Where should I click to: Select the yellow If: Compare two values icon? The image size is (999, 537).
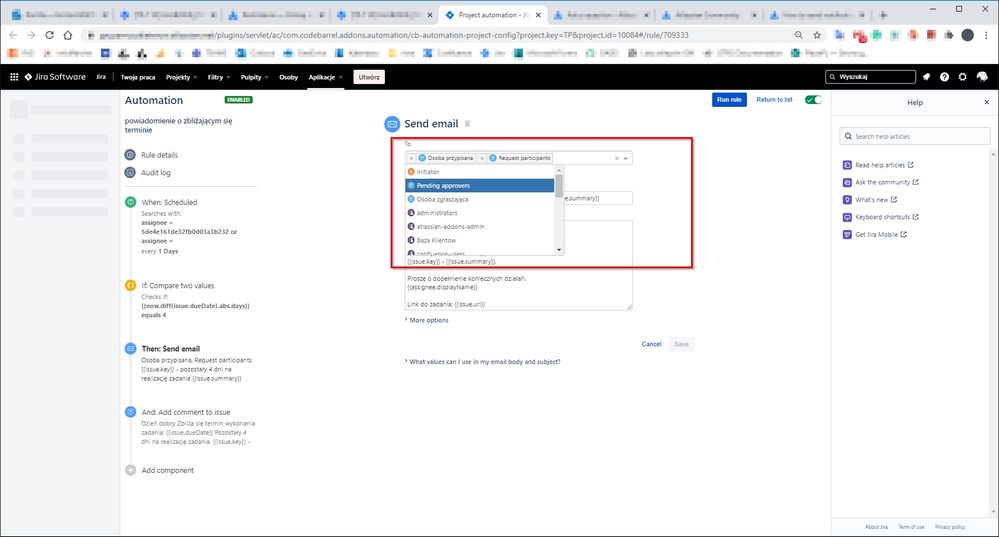click(131, 285)
